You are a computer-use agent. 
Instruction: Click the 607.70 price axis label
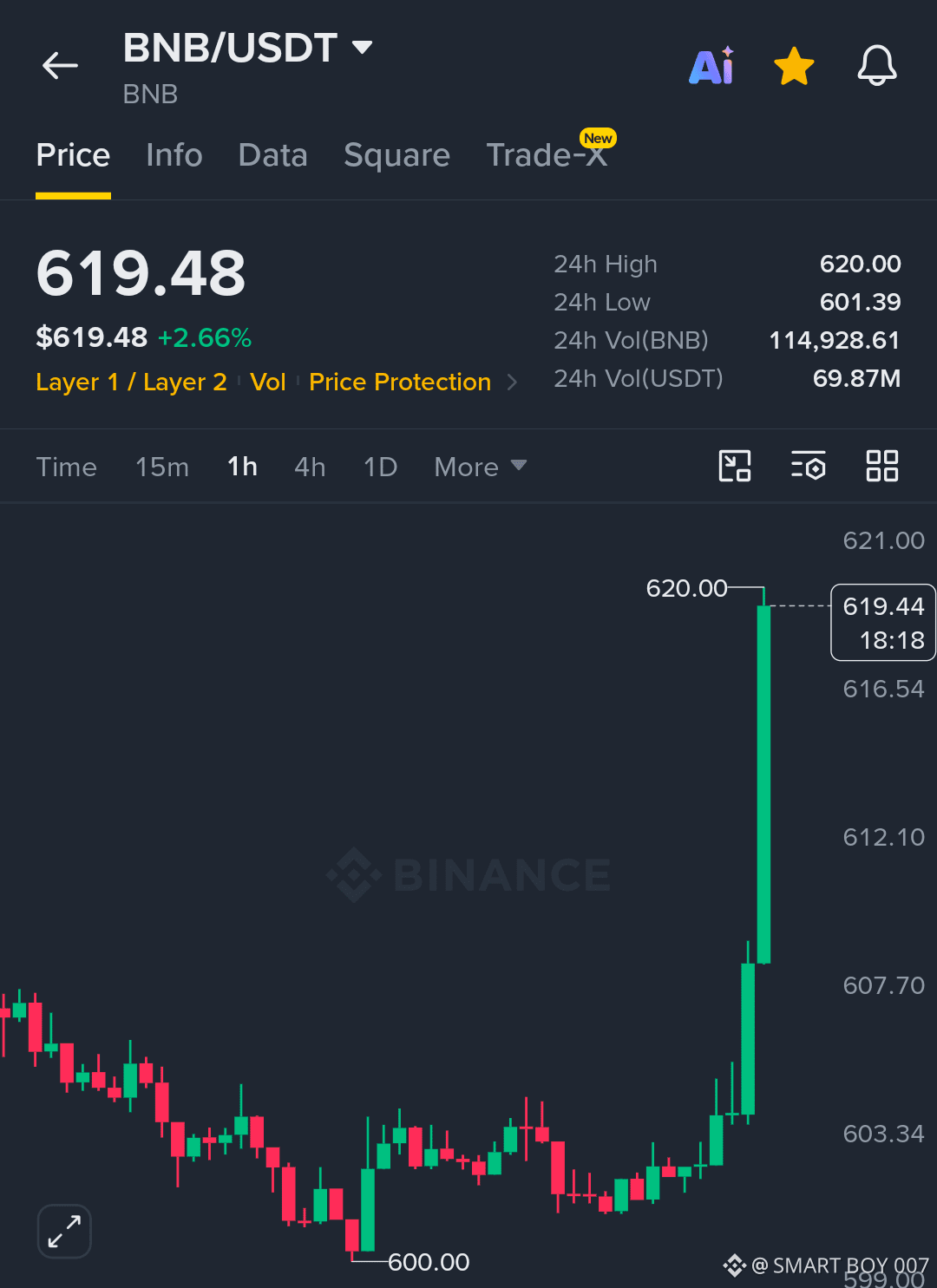pyautogui.click(x=884, y=985)
